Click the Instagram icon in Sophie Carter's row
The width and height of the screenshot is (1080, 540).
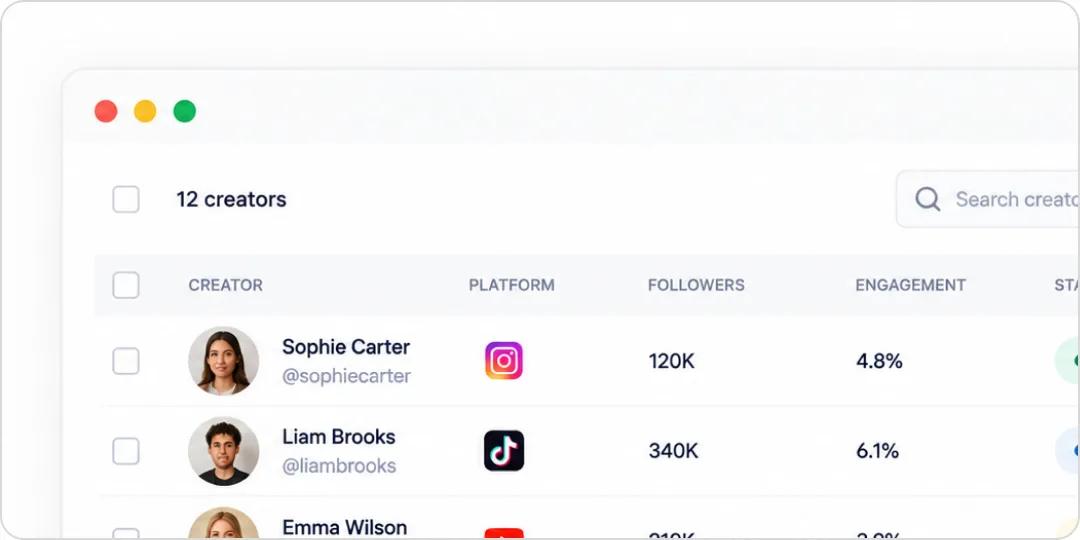tap(503, 361)
